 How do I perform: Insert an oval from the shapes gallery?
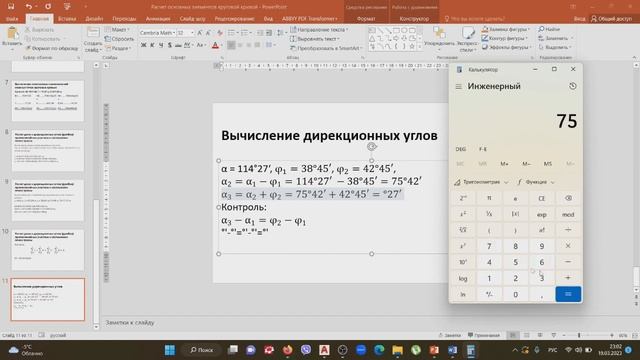point(404,31)
